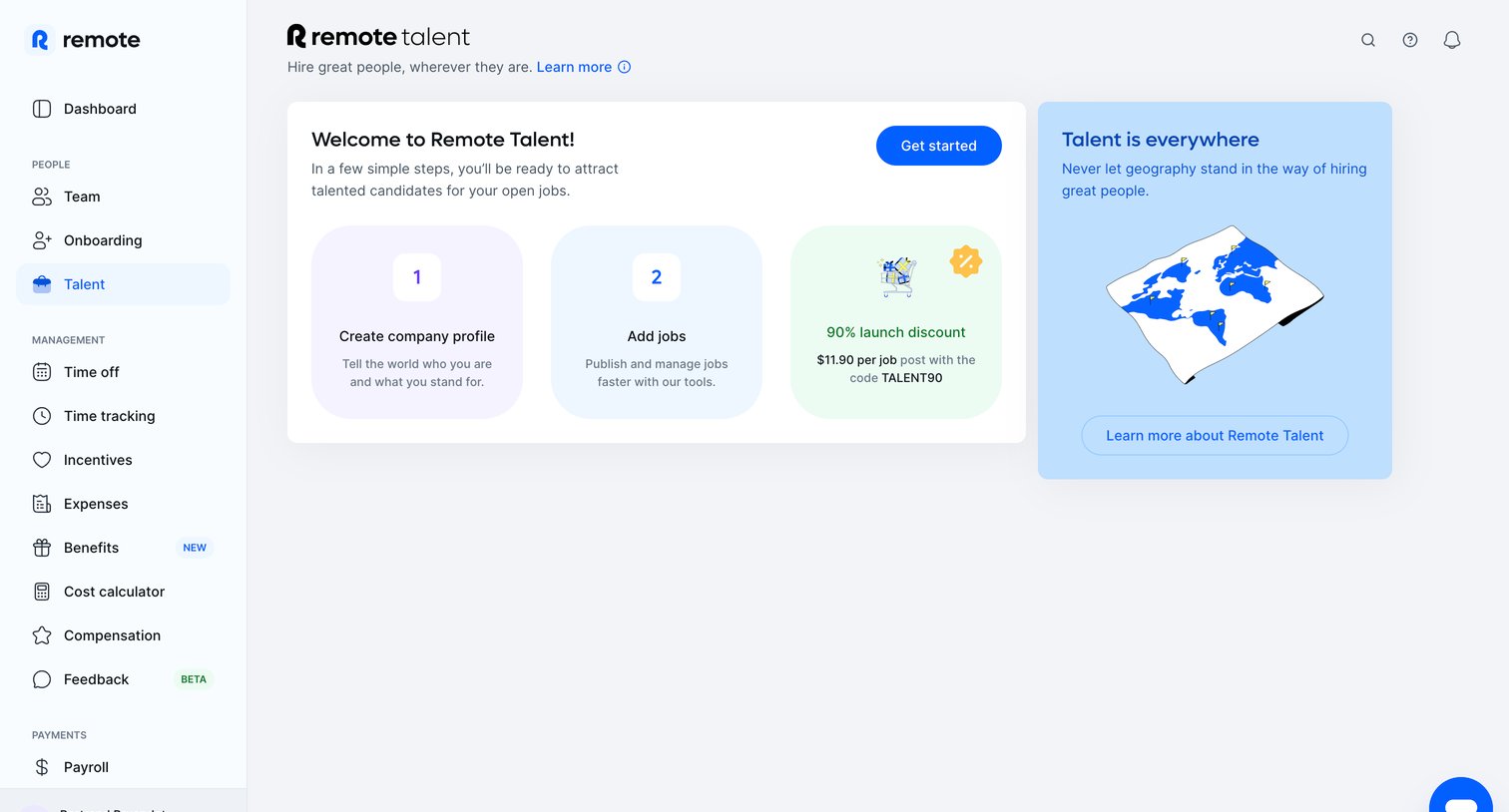The width and height of the screenshot is (1509, 812).
Task: Click the info icon beside Learn more
Action: [x=625, y=67]
